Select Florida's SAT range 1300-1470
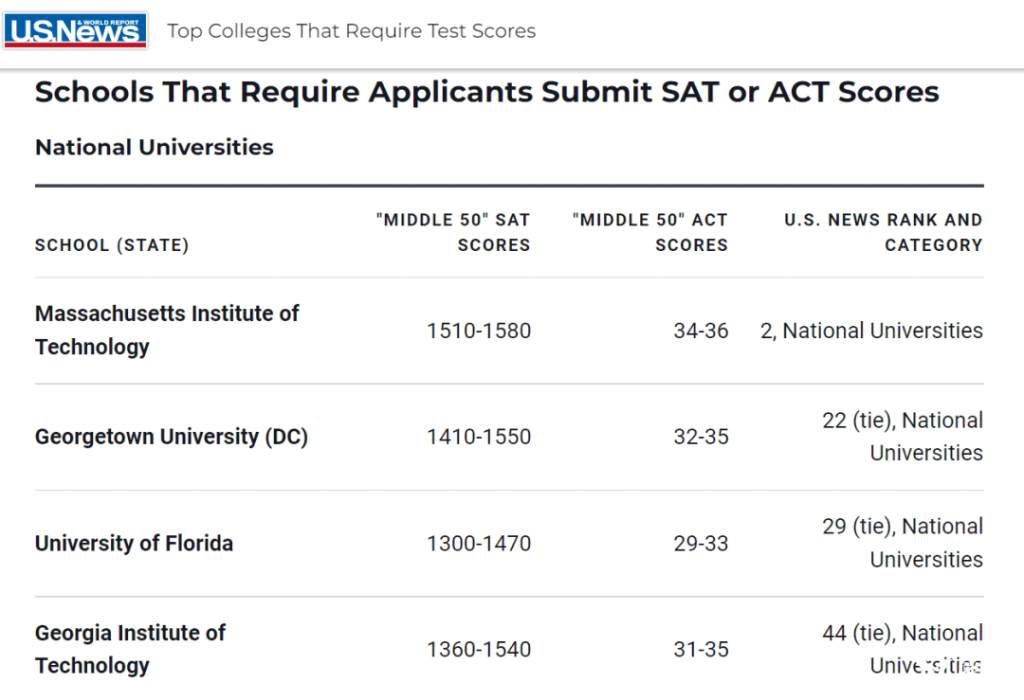The width and height of the screenshot is (1024, 700). (479, 543)
